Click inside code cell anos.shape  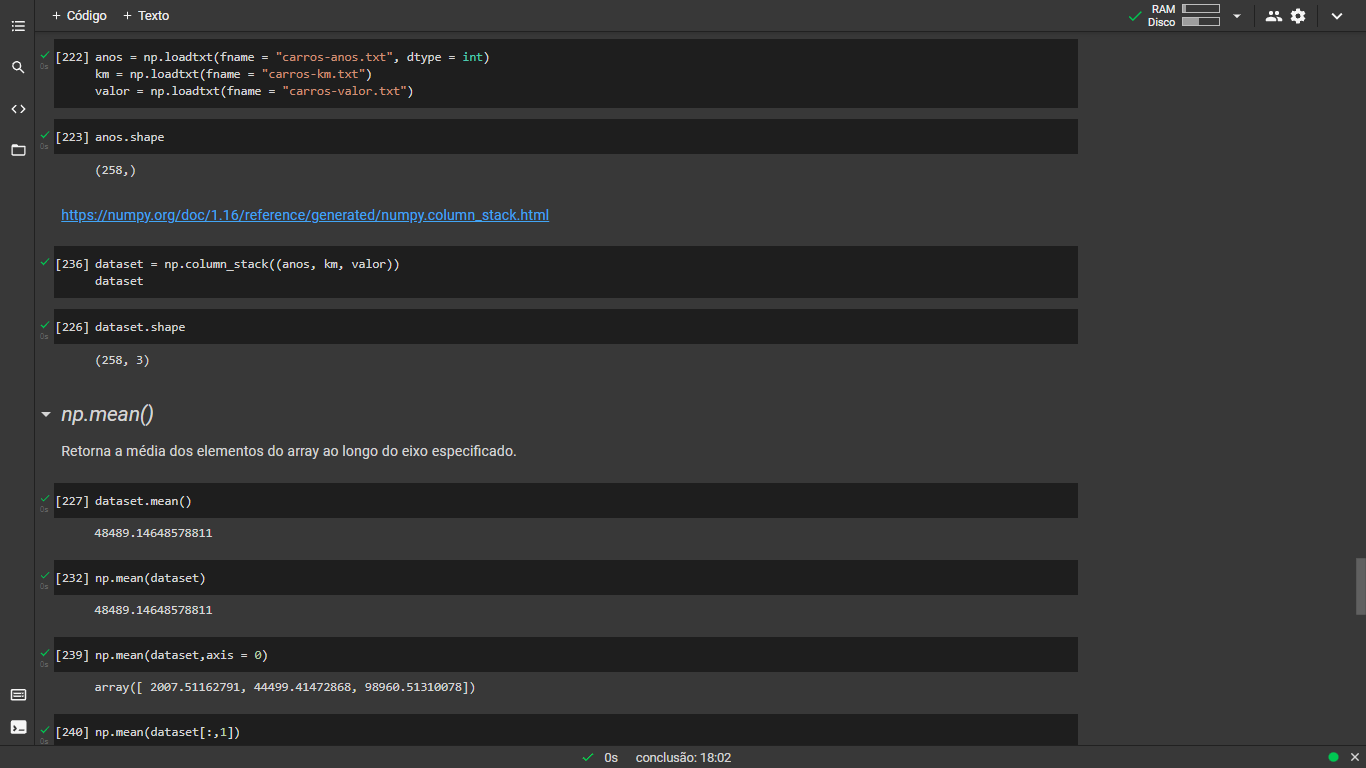click(566, 137)
